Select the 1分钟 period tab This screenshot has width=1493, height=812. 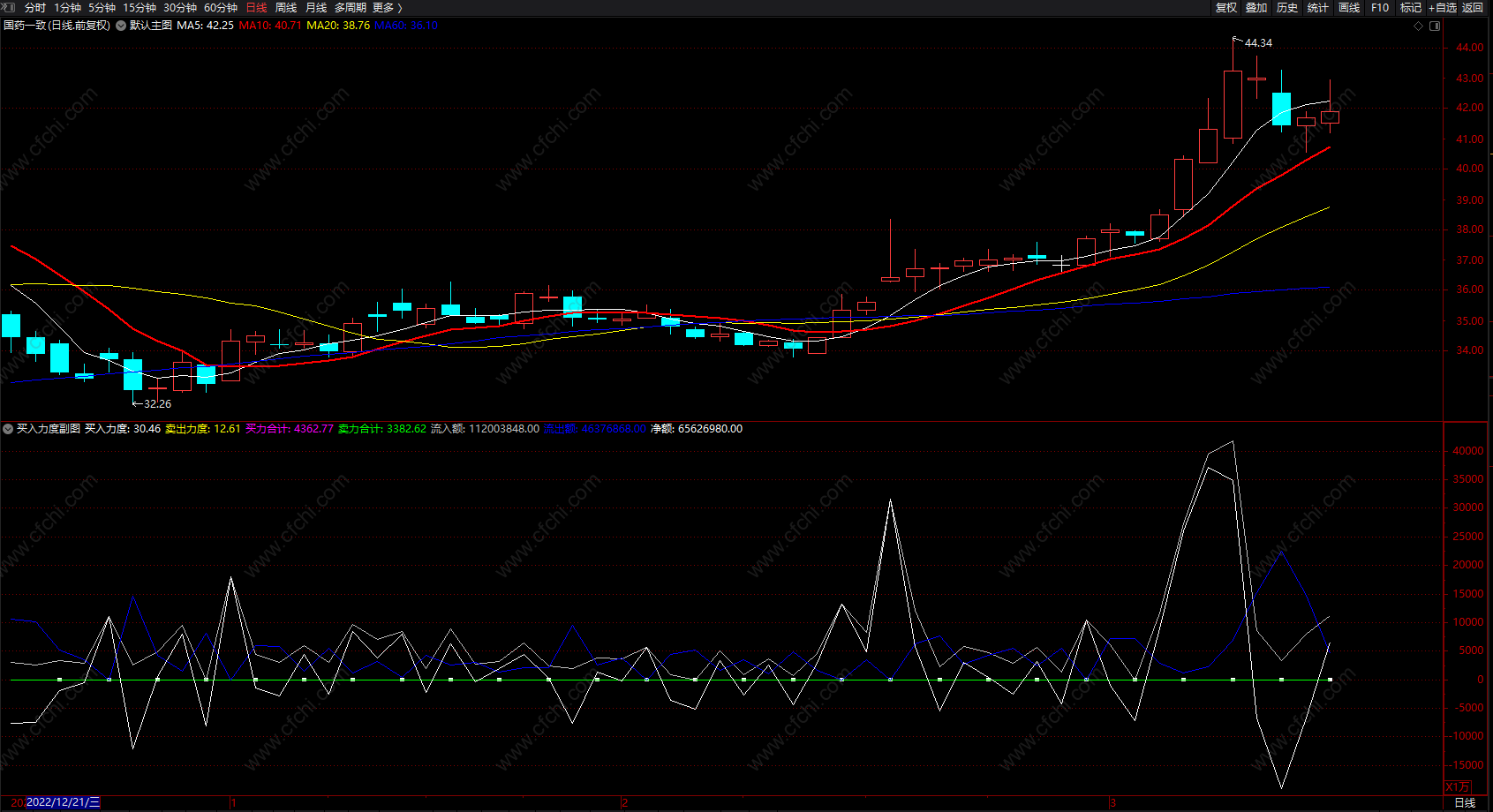[x=67, y=7]
